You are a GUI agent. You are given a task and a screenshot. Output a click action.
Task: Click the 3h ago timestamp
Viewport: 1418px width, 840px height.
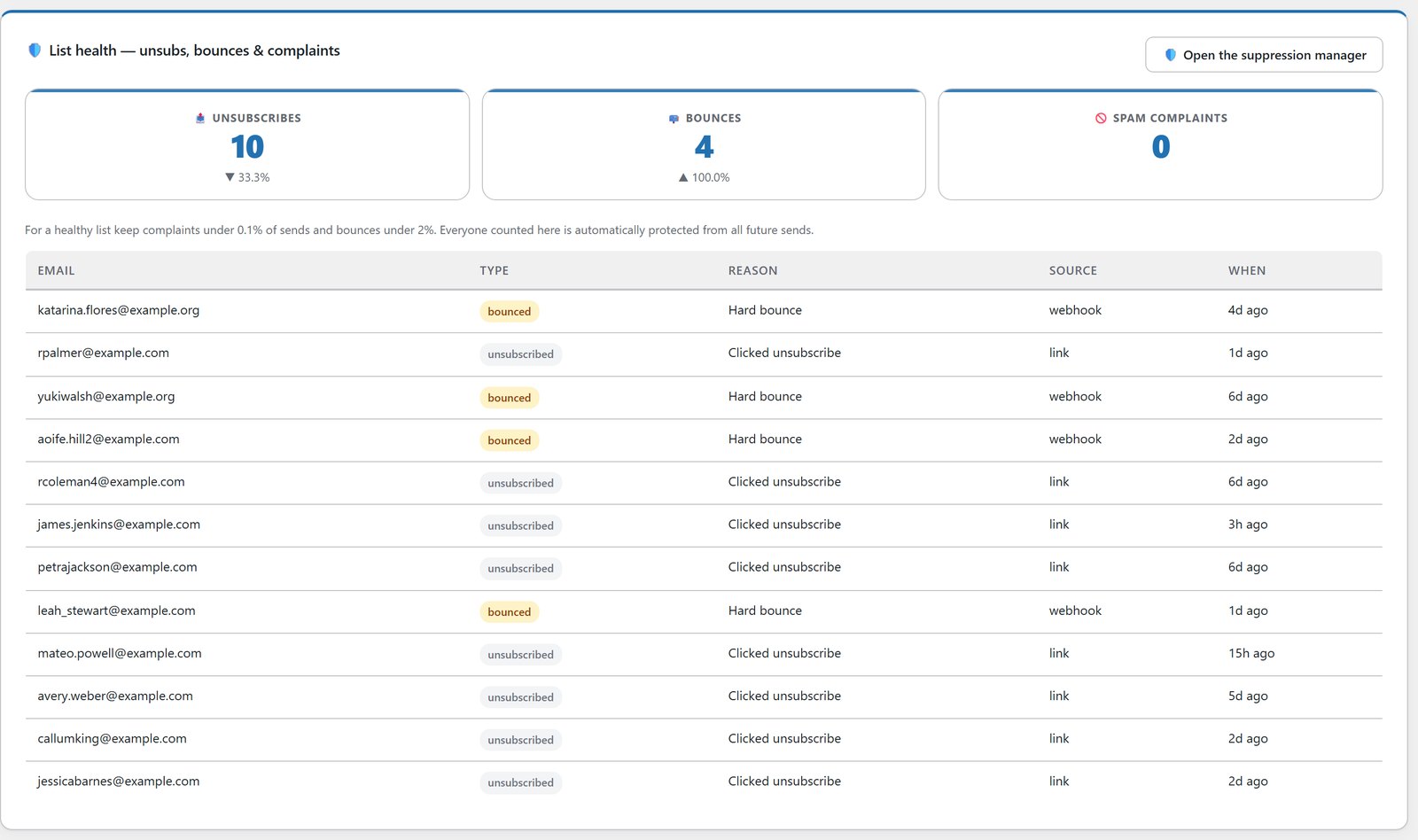tap(1248, 525)
